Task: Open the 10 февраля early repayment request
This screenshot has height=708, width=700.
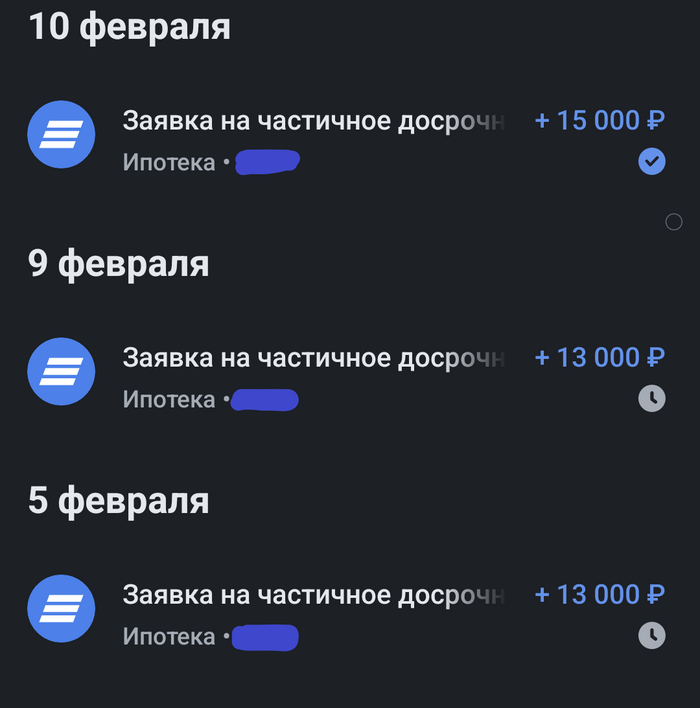Action: [x=313, y=121]
